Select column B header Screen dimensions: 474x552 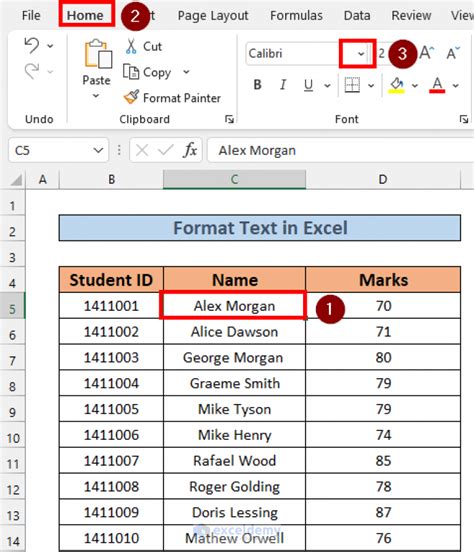pyautogui.click(x=111, y=180)
